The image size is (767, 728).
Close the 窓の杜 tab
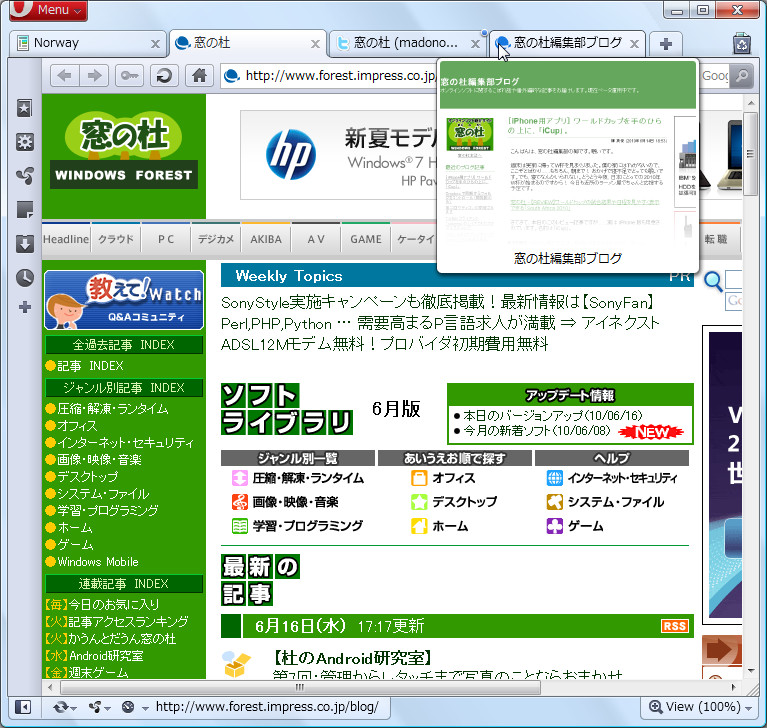316,44
